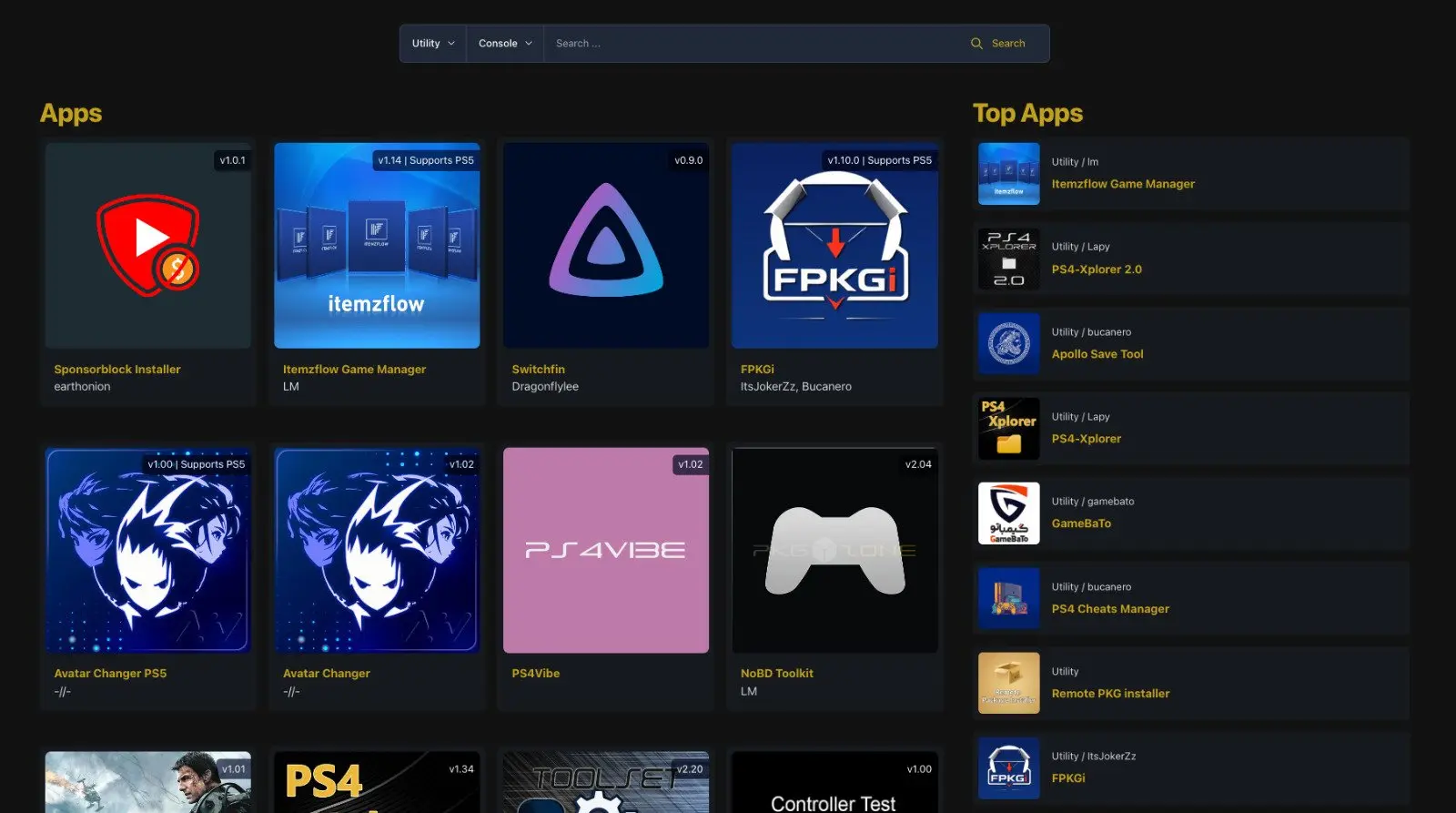Click the PS4-Xplorer folder icon

tap(1009, 429)
